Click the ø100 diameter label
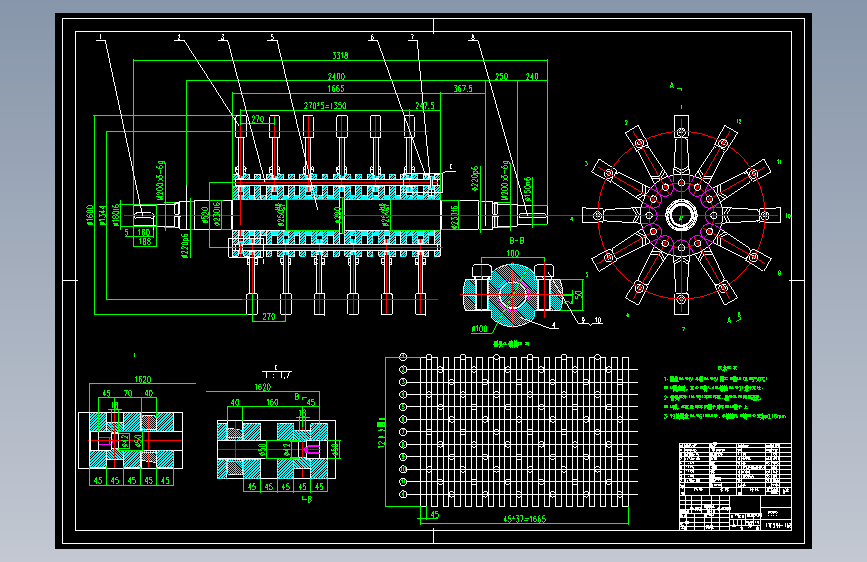This screenshot has width=867, height=562. coord(479,329)
